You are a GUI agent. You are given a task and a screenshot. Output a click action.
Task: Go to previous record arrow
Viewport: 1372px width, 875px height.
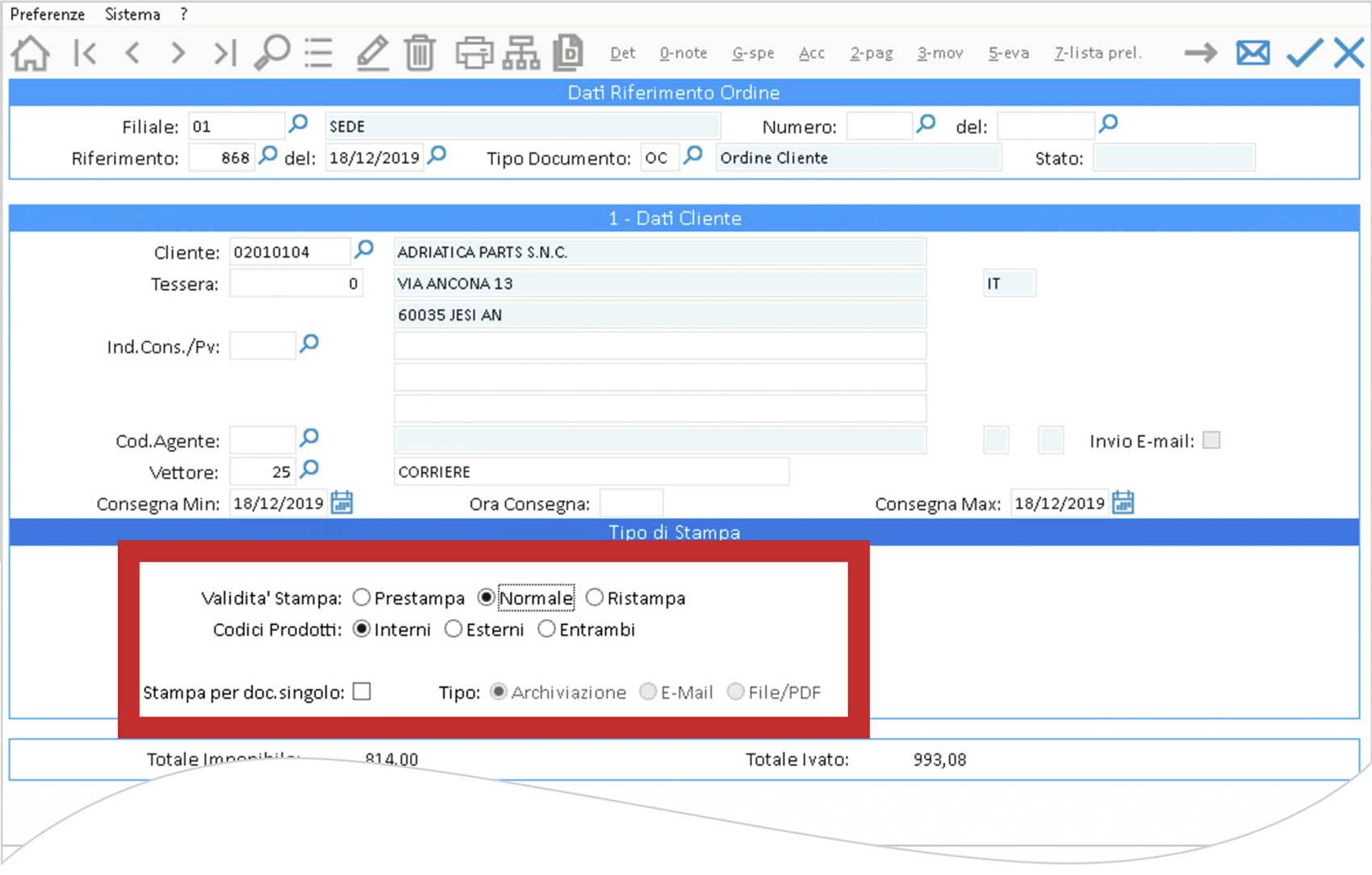point(133,53)
